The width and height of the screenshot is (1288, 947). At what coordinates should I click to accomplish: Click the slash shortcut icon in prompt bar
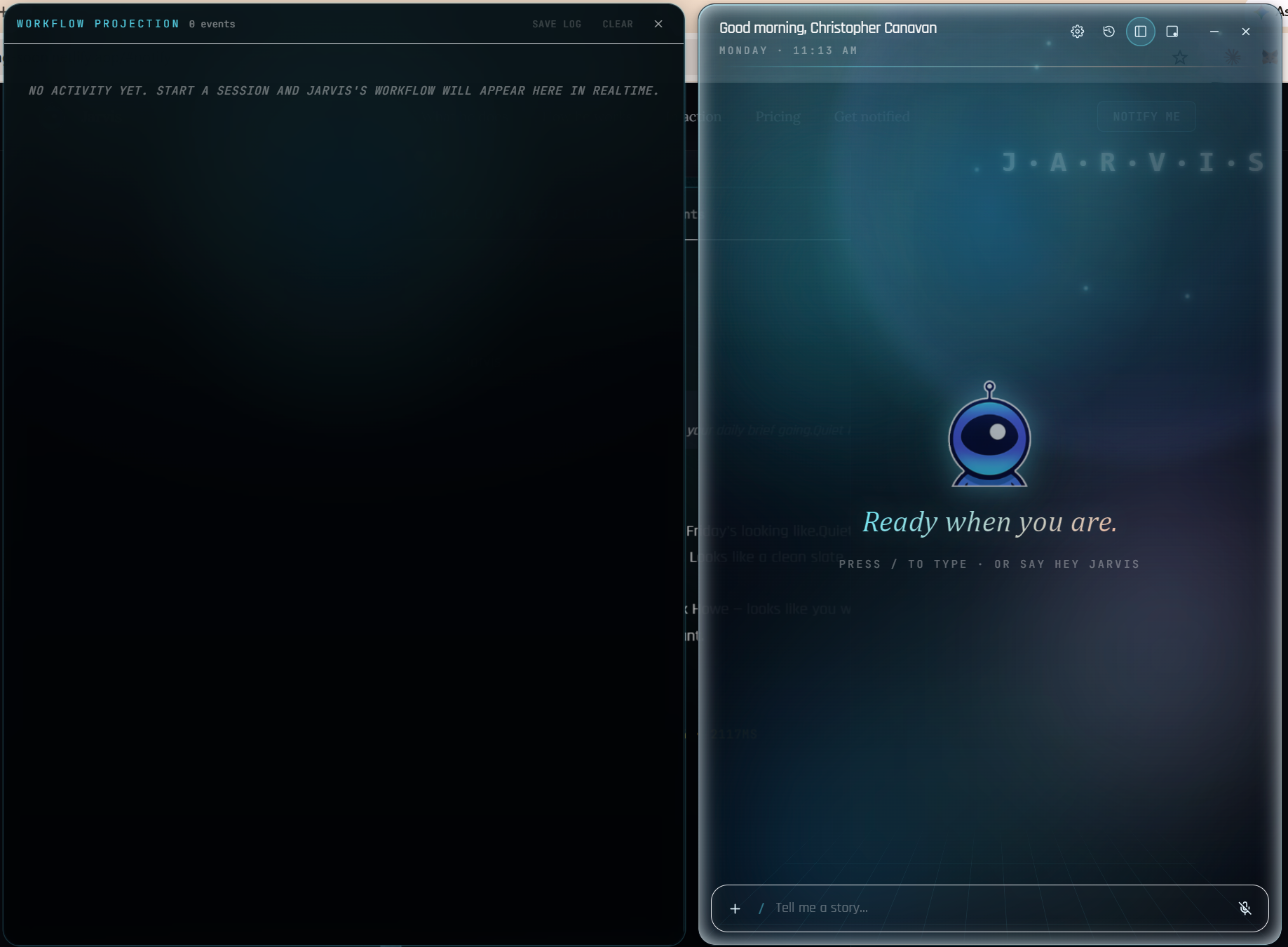point(761,908)
